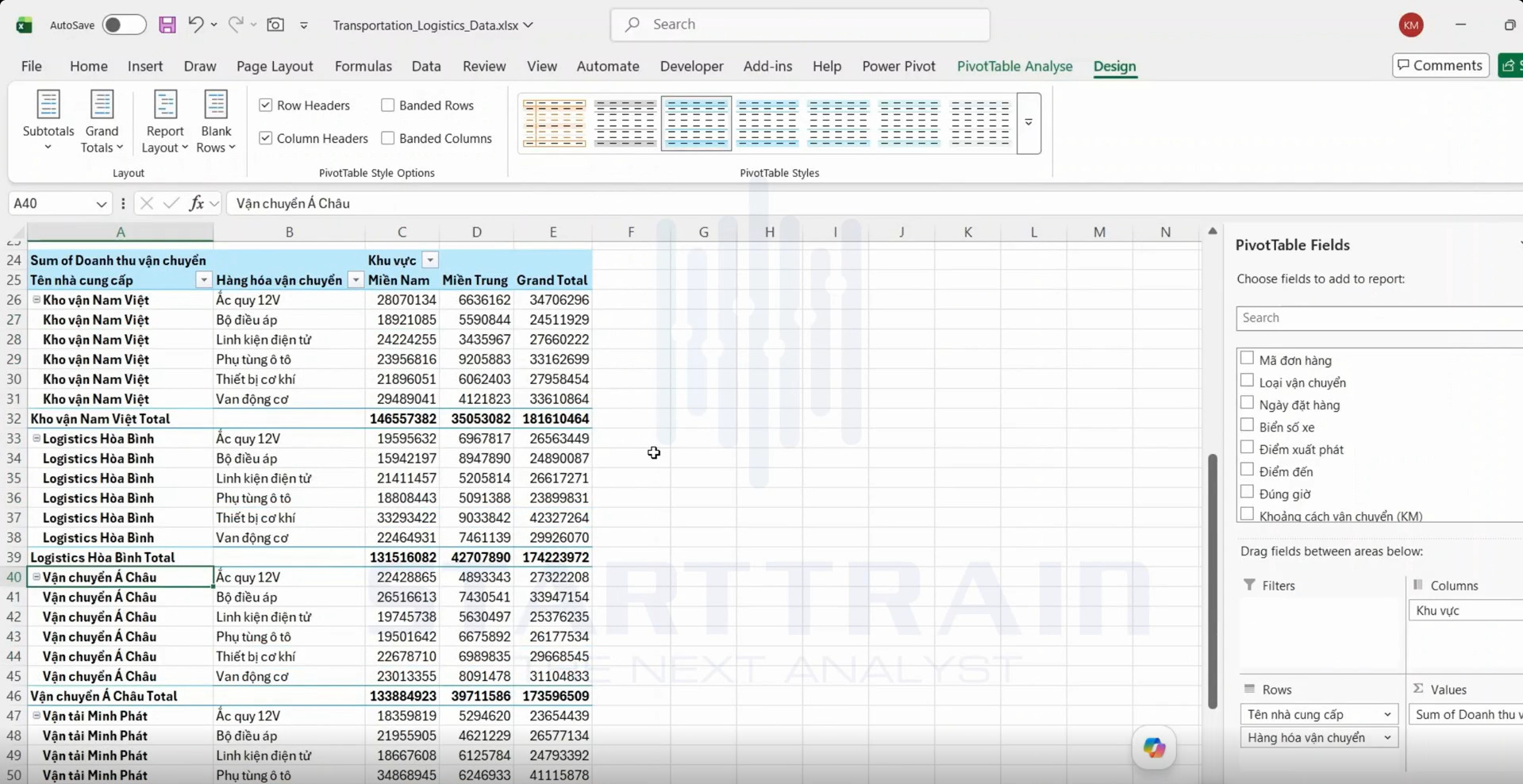1523x784 pixels.
Task: Click the Undo arrow icon
Action: pyautogui.click(x=195, y=25)
